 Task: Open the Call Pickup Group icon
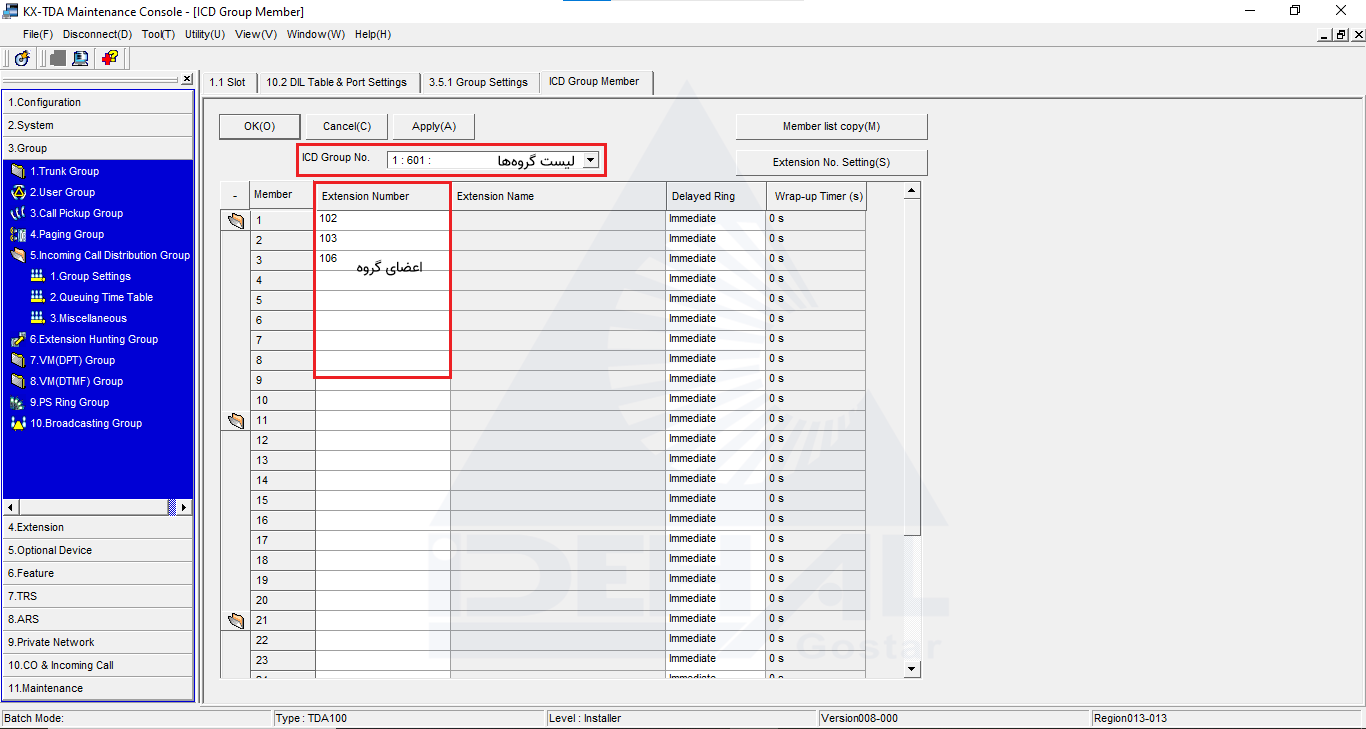(18, 213)
